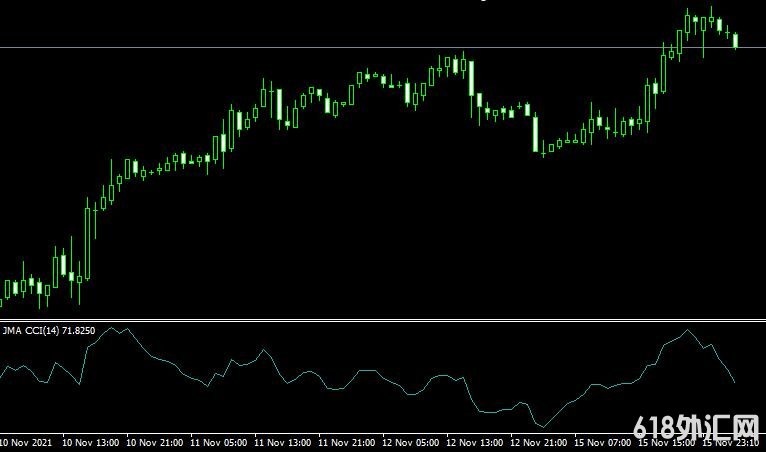
Task: Click the 15 Nov 07:00 time label
Action: pos(602,443)
